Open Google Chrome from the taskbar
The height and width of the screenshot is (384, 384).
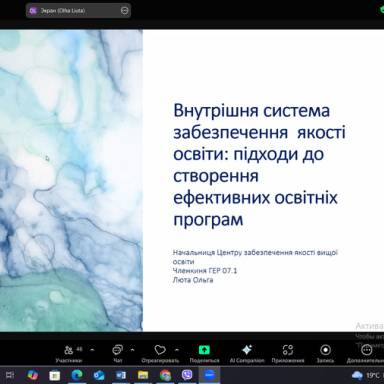tap(165, 376)
